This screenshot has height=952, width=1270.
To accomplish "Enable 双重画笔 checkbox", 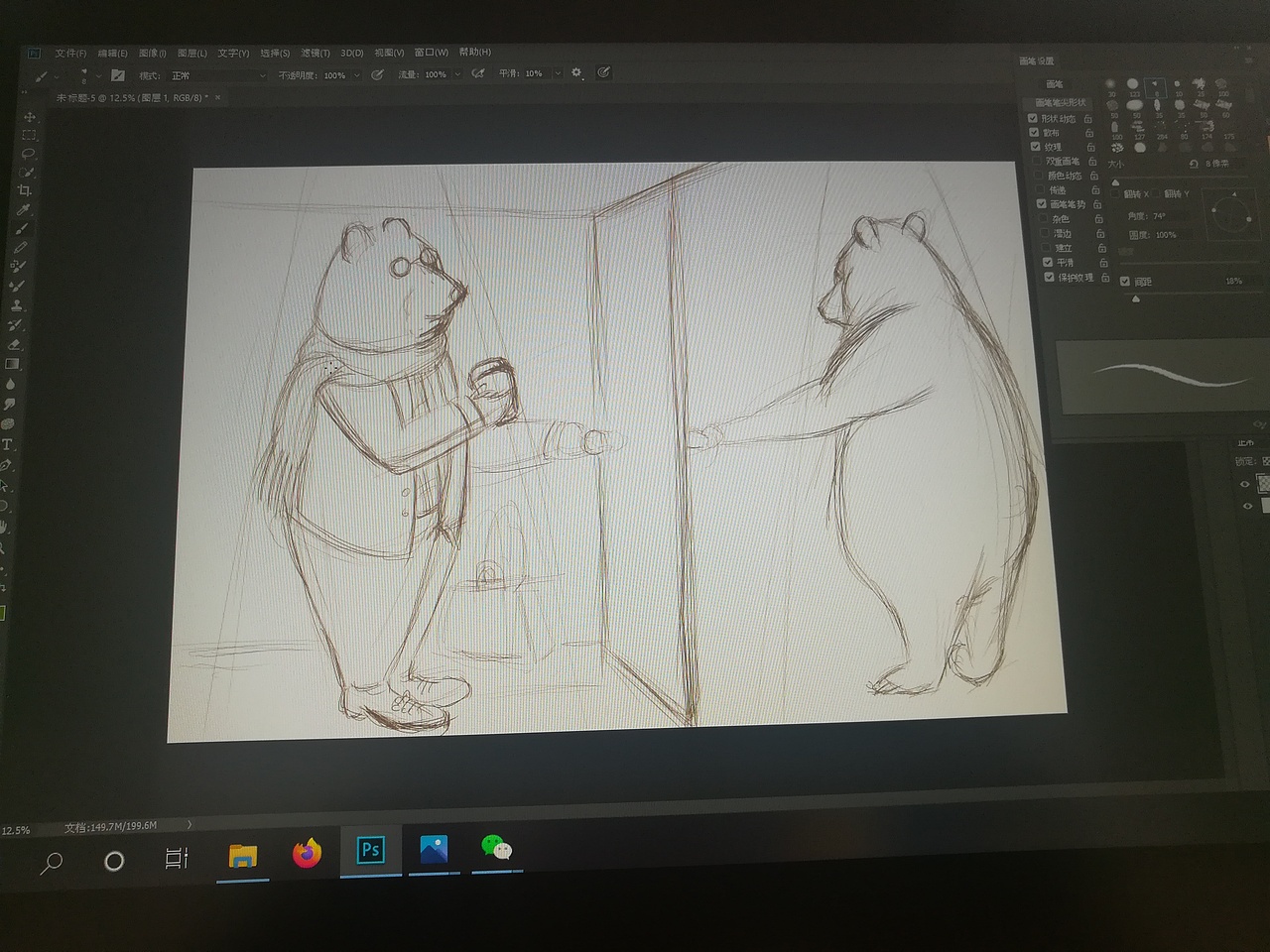I will pos(1037,161).
